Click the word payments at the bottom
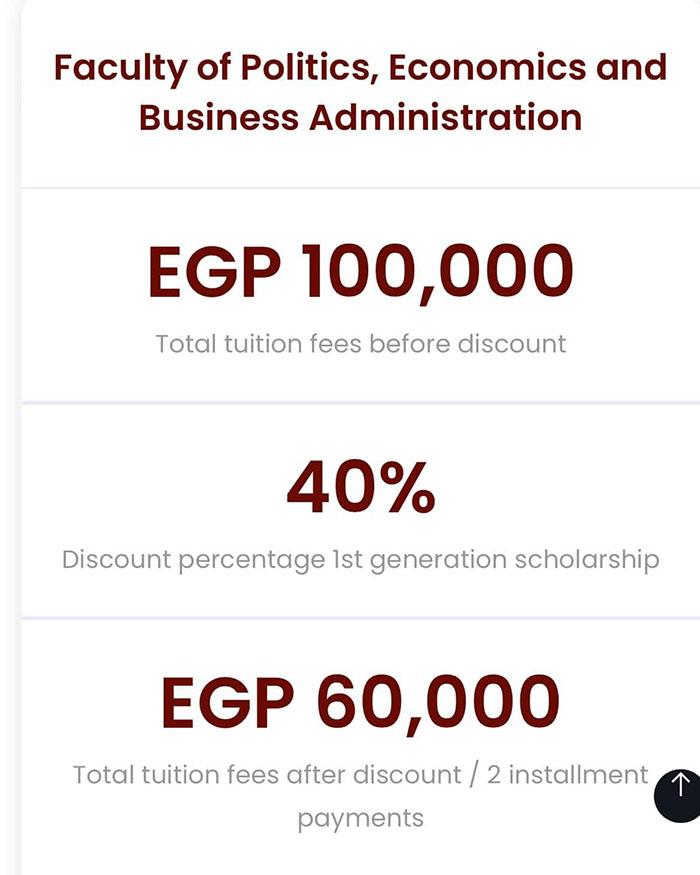The image size is (700, 875). 360,818
